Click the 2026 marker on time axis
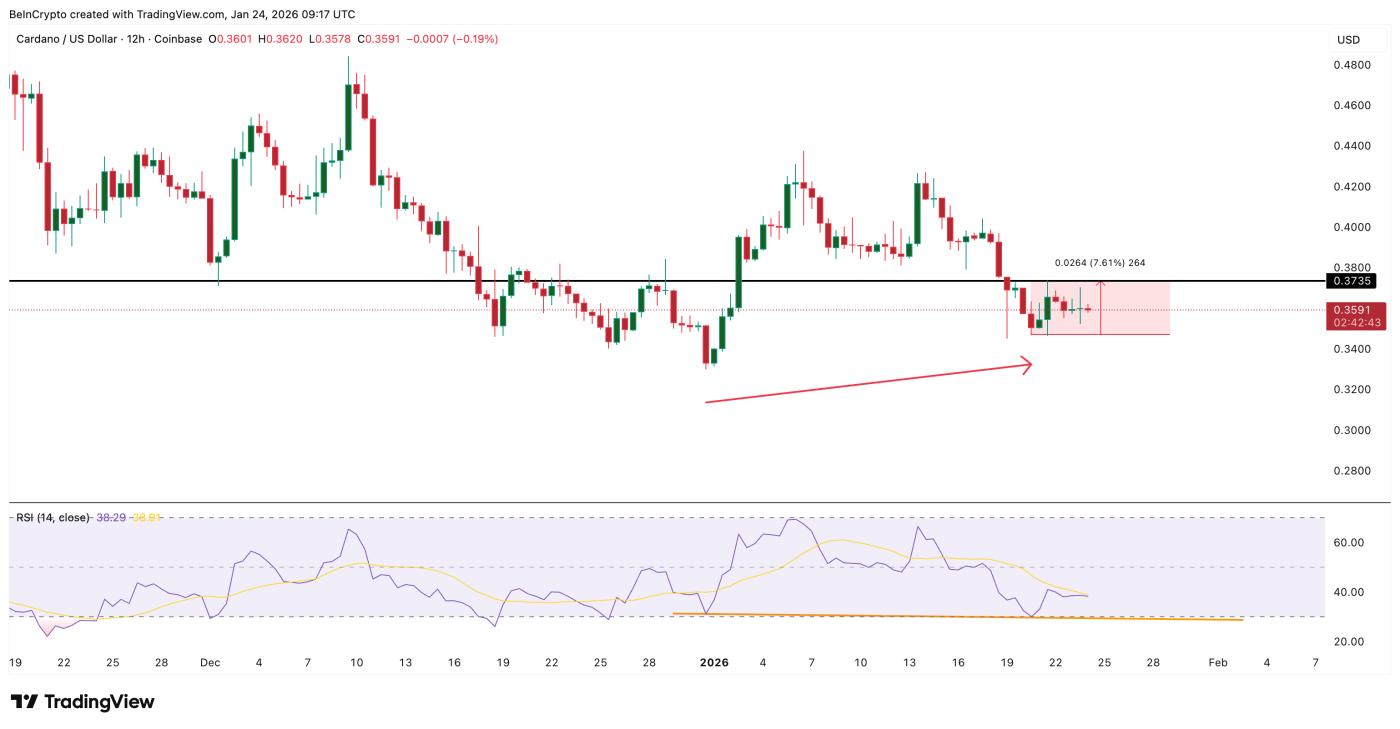Image resolution: width=1400 pixels, height=729 pixels. click(x=713, y=662)
